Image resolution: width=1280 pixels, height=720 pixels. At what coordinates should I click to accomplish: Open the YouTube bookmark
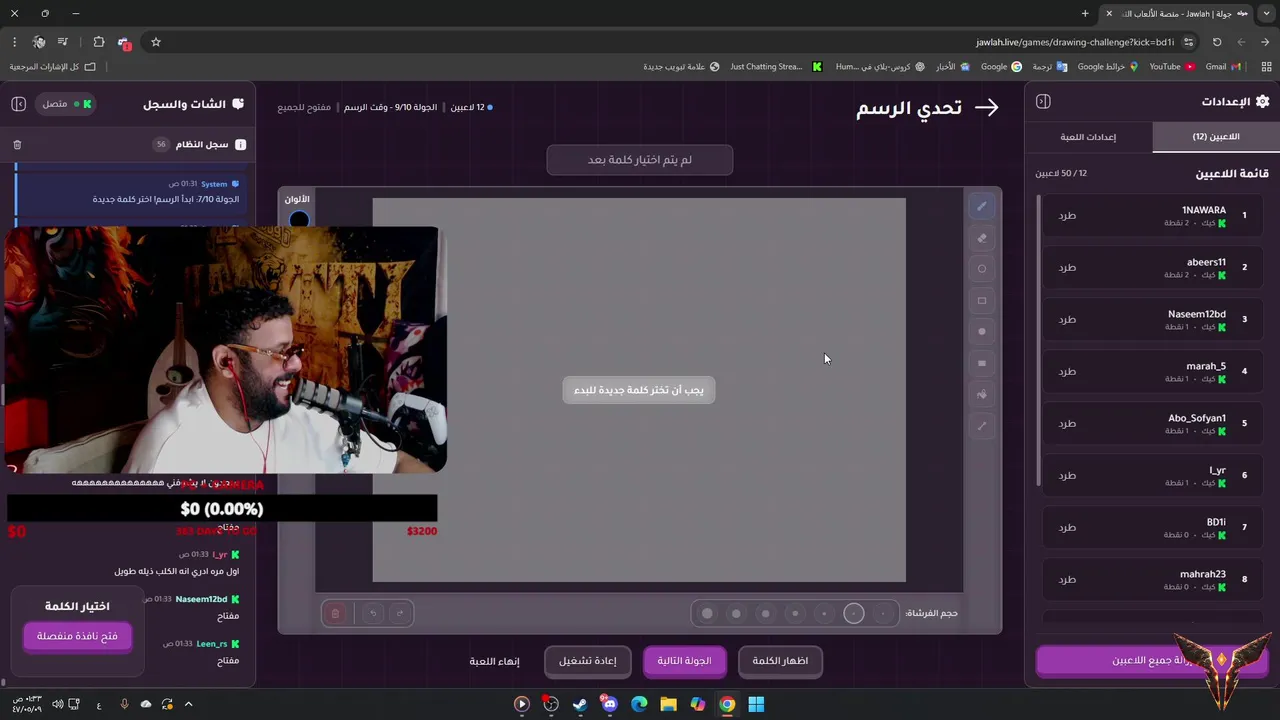[x=1172, y=66]
